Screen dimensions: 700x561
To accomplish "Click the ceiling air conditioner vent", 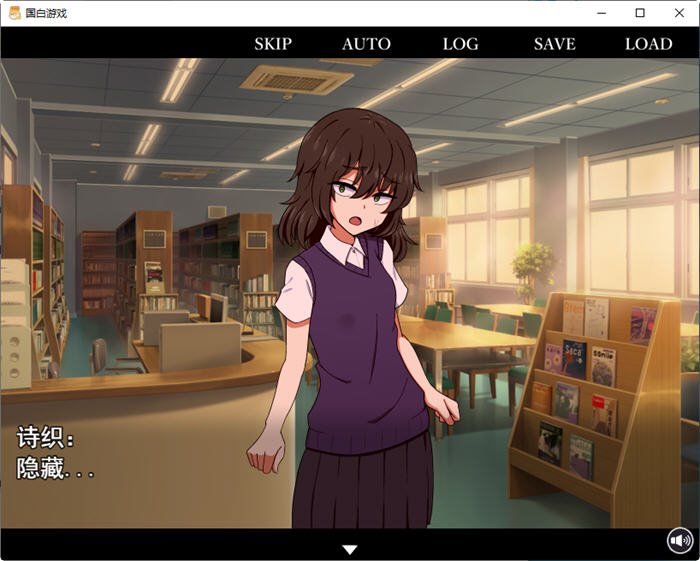I will (296, 78).
